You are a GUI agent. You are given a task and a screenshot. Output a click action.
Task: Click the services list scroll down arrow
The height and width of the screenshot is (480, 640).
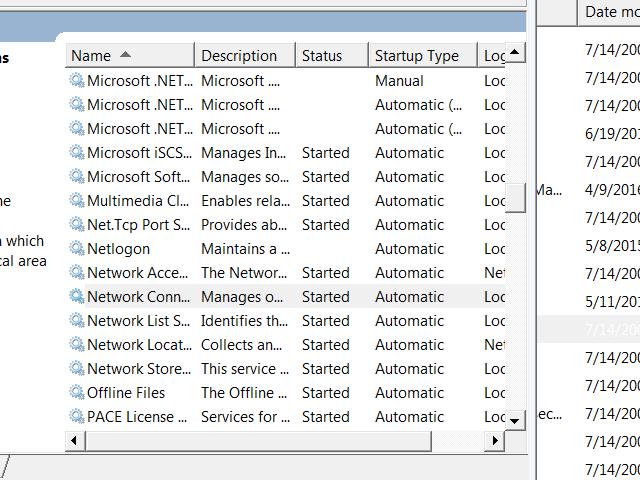pos(515,420)
